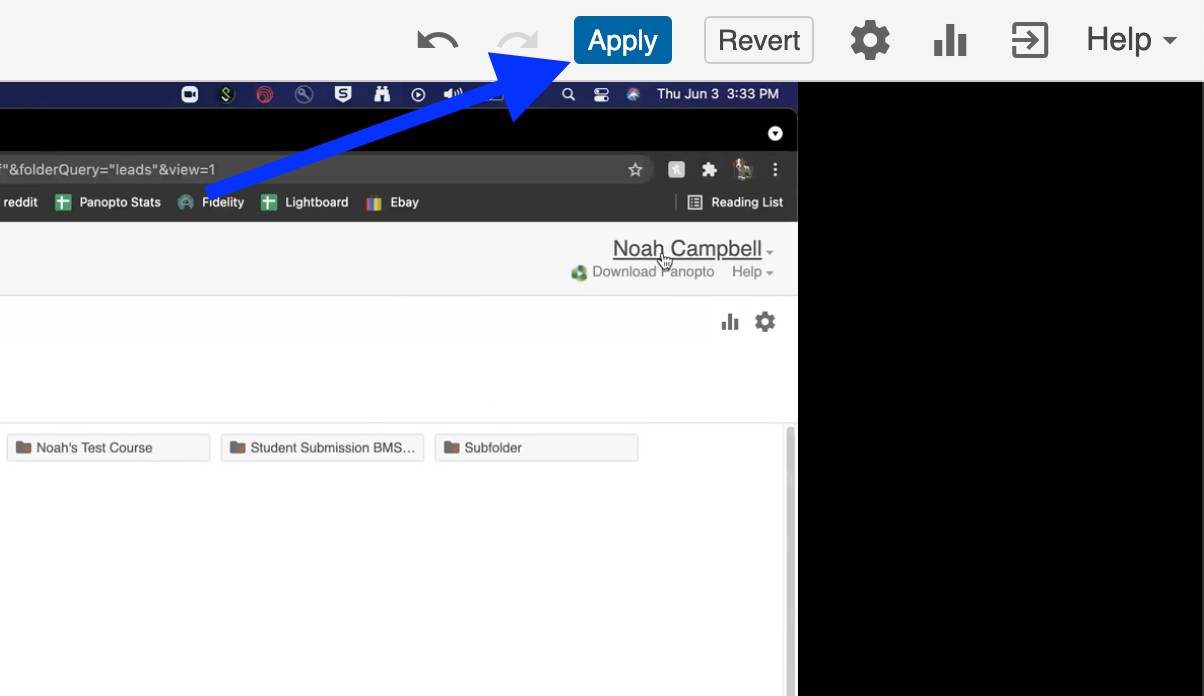Screen dimensions: 1204x696
Task: Open editor settings gear in top toolbar
Action: point(869,41)
